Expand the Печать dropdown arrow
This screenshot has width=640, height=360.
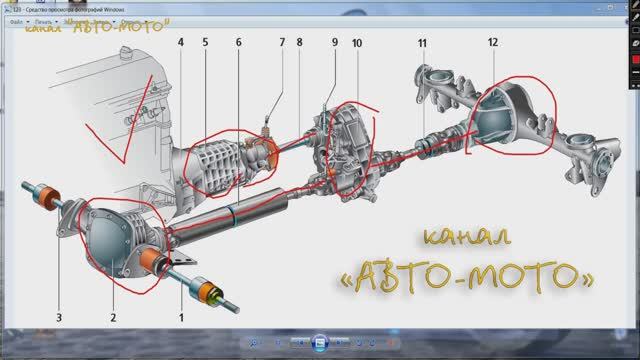pyautogui.click(x=56, y=22)
